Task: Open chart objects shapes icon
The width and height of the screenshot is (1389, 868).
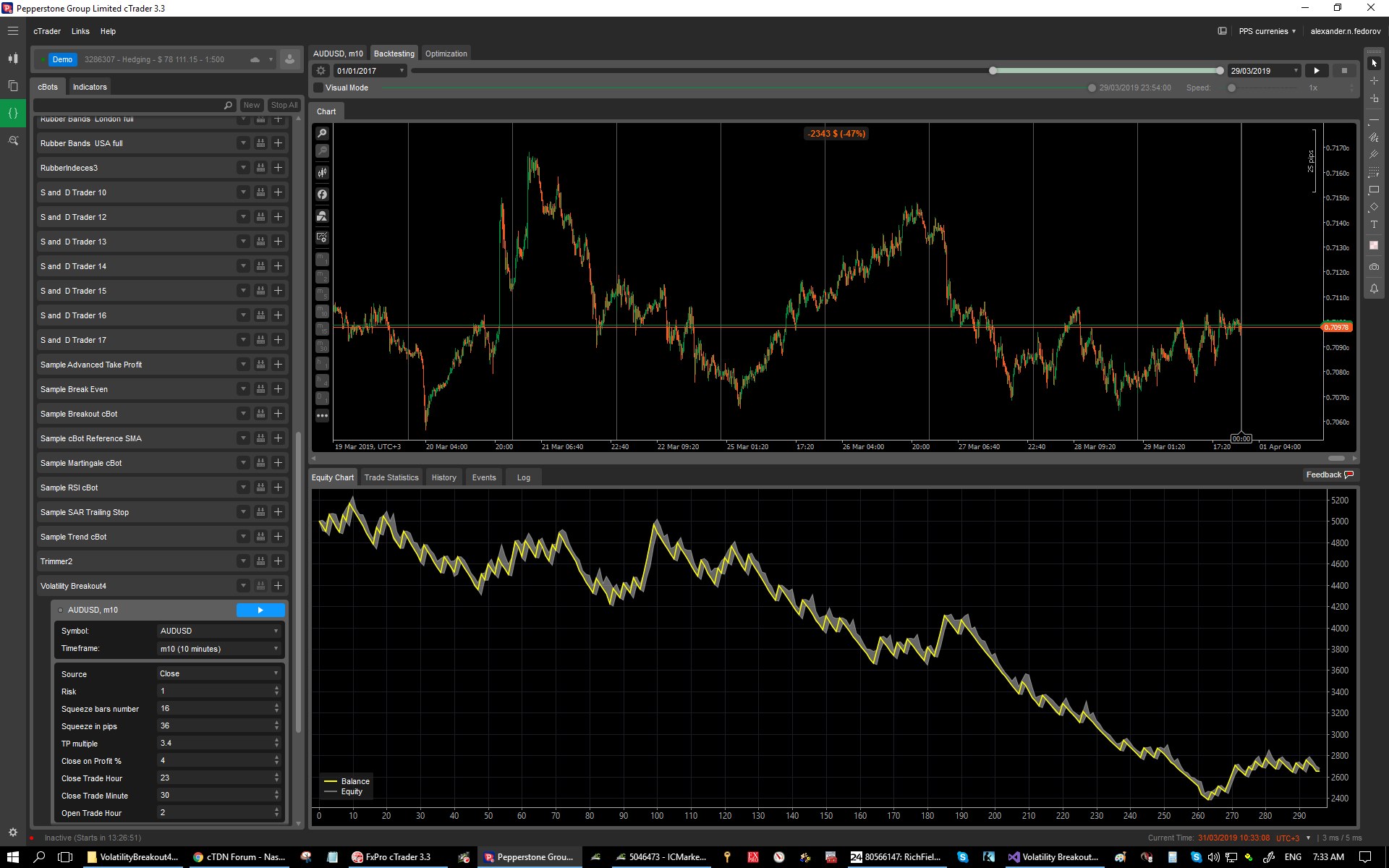Action: click(x=322, y=216)
